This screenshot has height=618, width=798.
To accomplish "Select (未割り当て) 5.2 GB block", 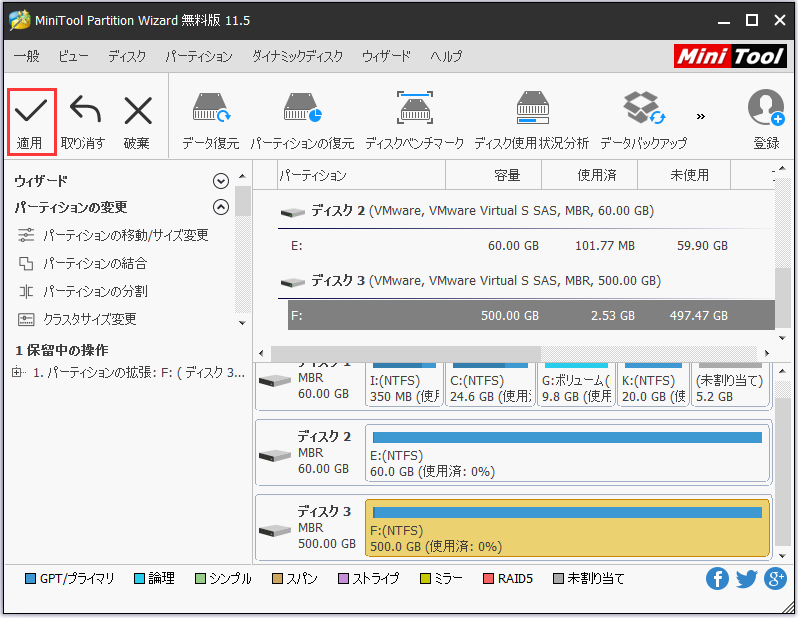I will 730,385.
